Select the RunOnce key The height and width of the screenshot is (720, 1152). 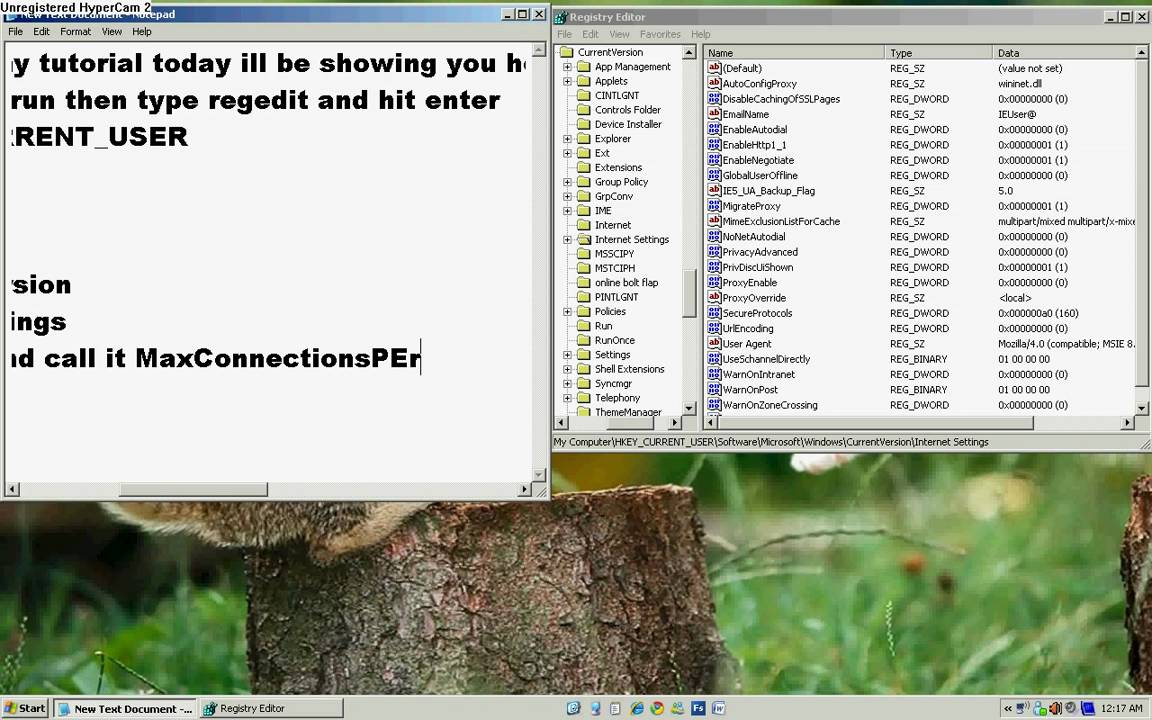pos(614,340)
